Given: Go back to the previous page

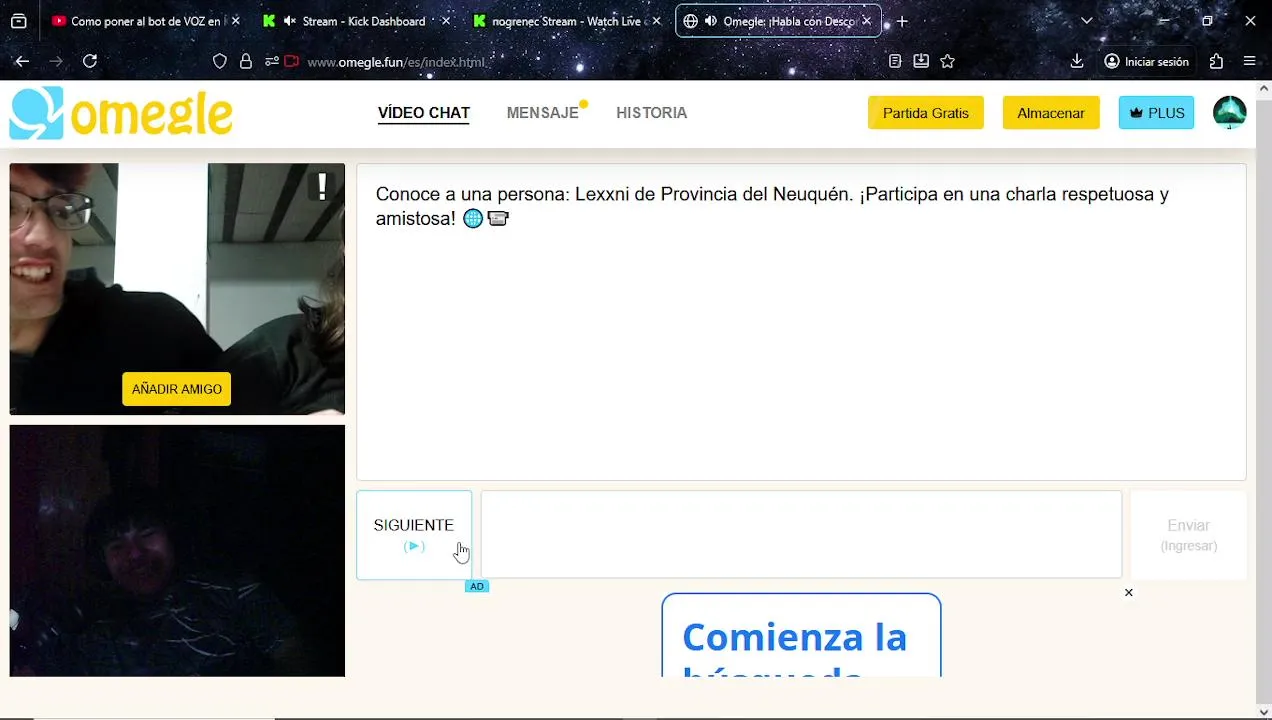Looking at the screenshot, I should pos(22,61).
